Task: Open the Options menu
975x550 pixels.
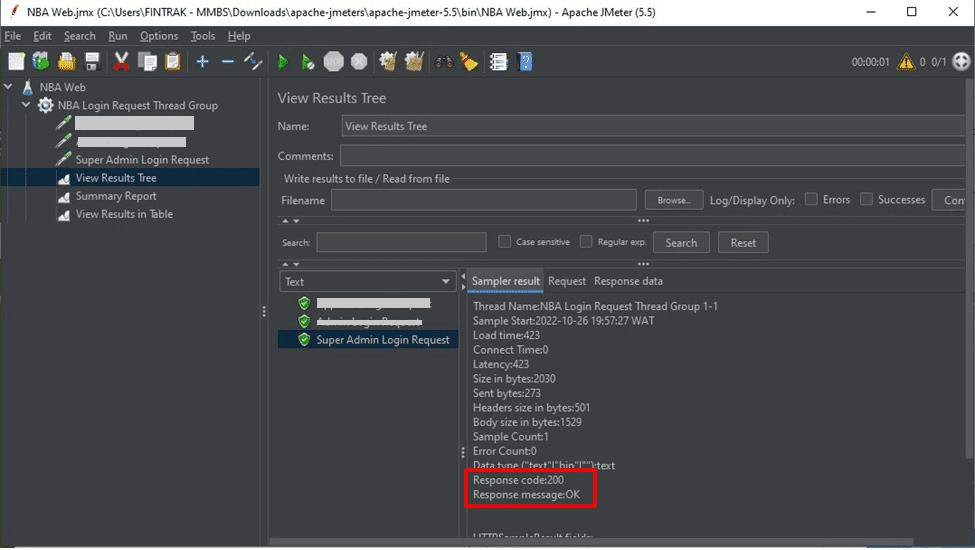Action: [x=159, y=36]
